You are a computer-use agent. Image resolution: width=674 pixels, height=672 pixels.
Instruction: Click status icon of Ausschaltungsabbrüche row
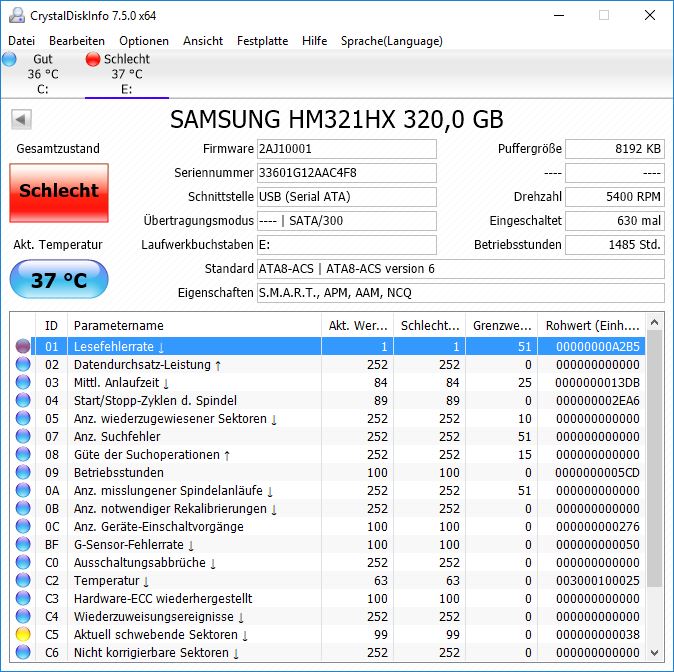(x=23, y=562)
